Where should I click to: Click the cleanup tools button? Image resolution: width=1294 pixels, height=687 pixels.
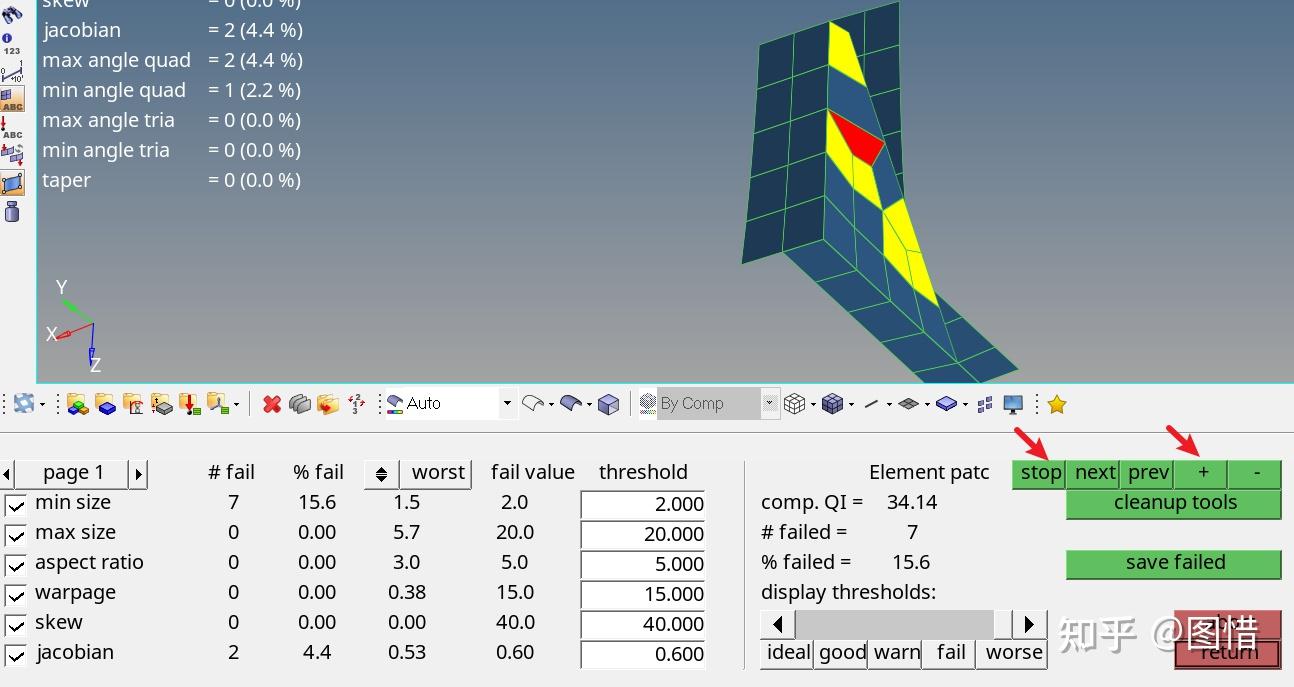pos(1174,503)
